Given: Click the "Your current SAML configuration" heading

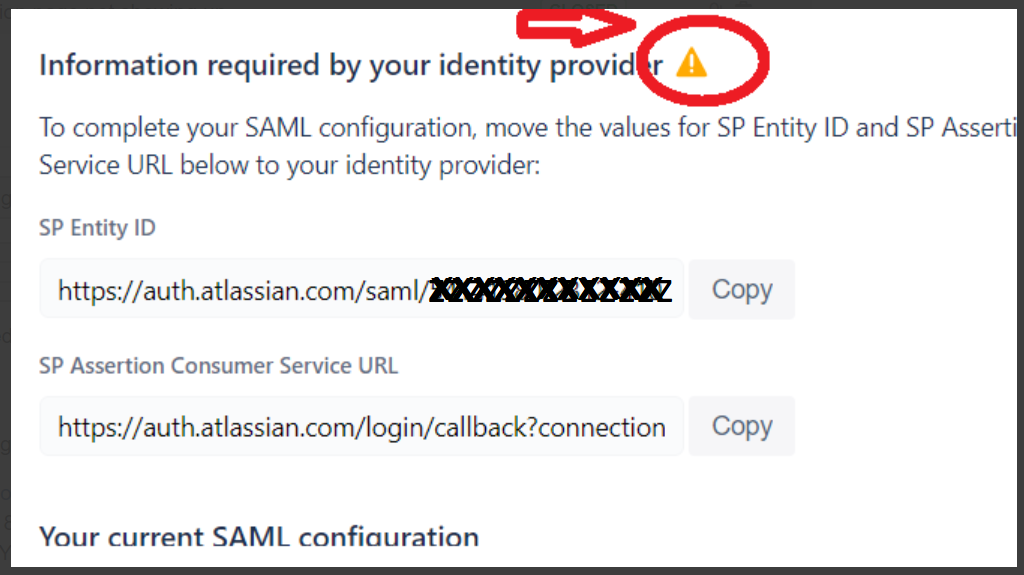Looking at the screenshot, I should point(259,536).
